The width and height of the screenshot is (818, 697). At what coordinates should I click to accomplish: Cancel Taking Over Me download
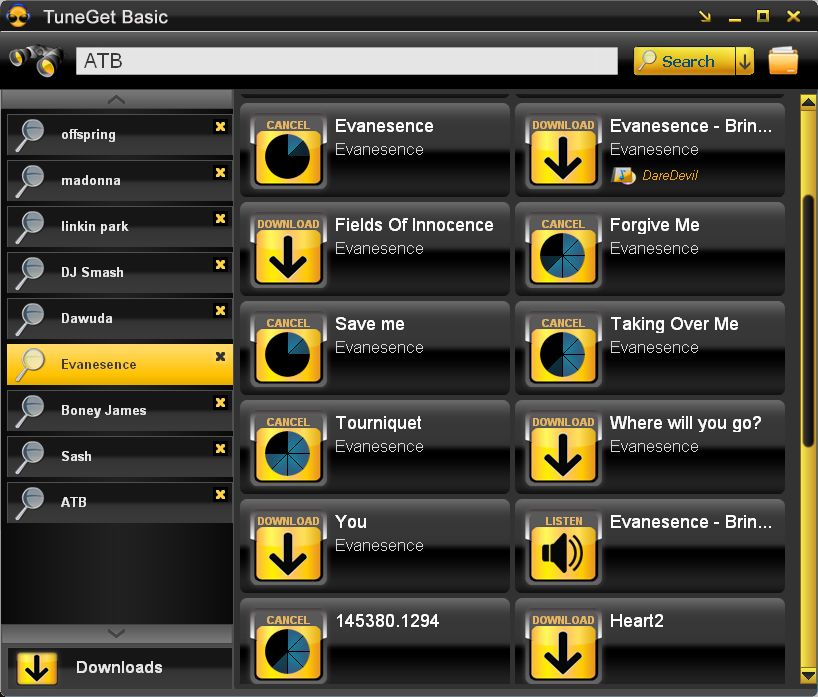pyautogui.click(x=563, y=350)
